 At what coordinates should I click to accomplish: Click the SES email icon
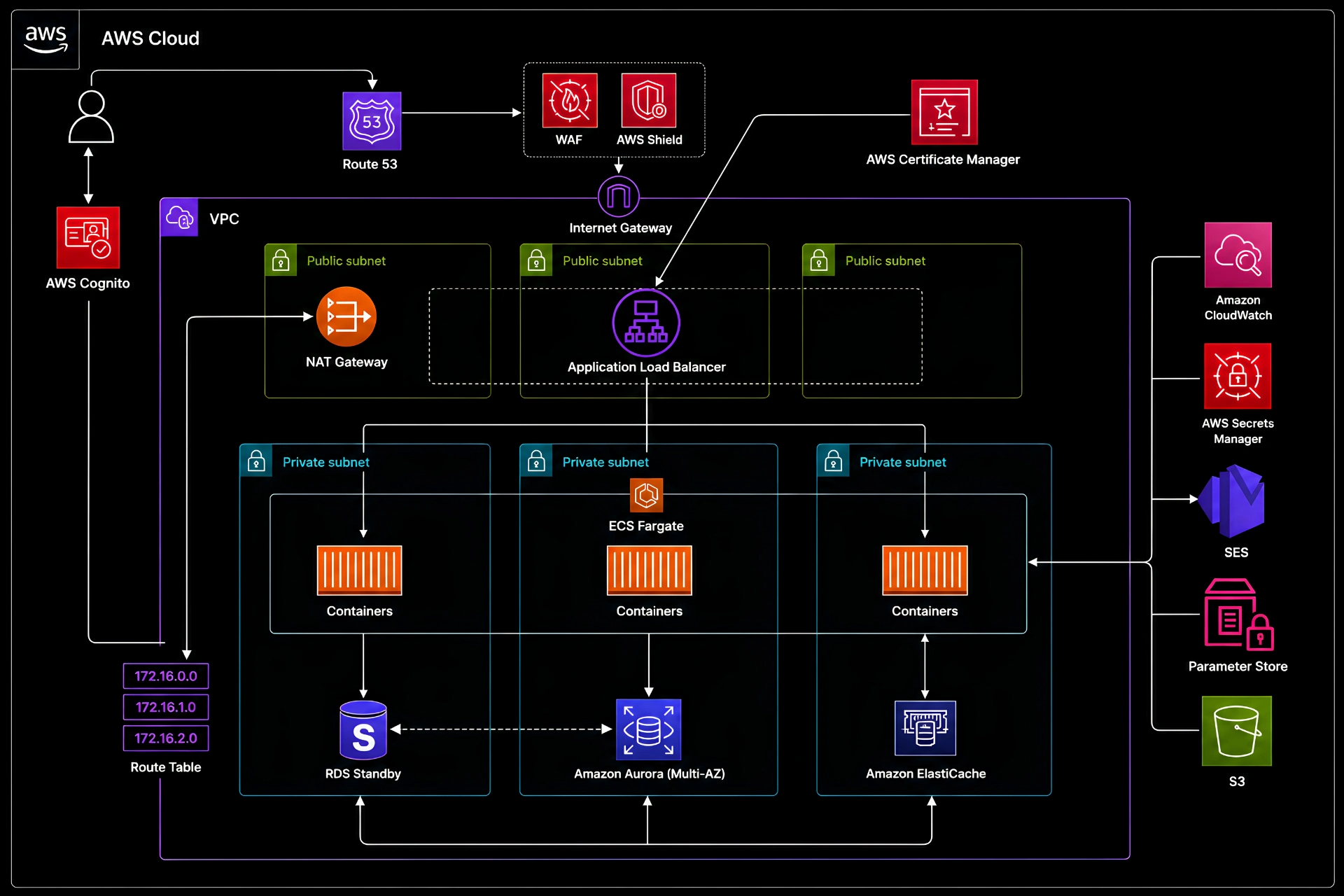pos(1232,500)
